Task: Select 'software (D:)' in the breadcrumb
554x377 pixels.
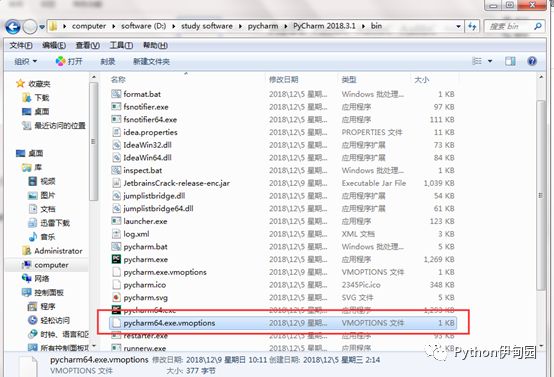Action: [143, 26]
